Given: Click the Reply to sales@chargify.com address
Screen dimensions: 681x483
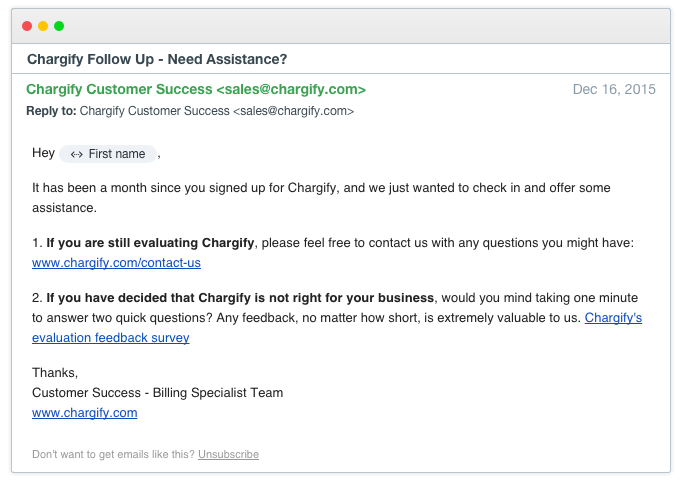Looking at the screenshot, I should (294, 111).
